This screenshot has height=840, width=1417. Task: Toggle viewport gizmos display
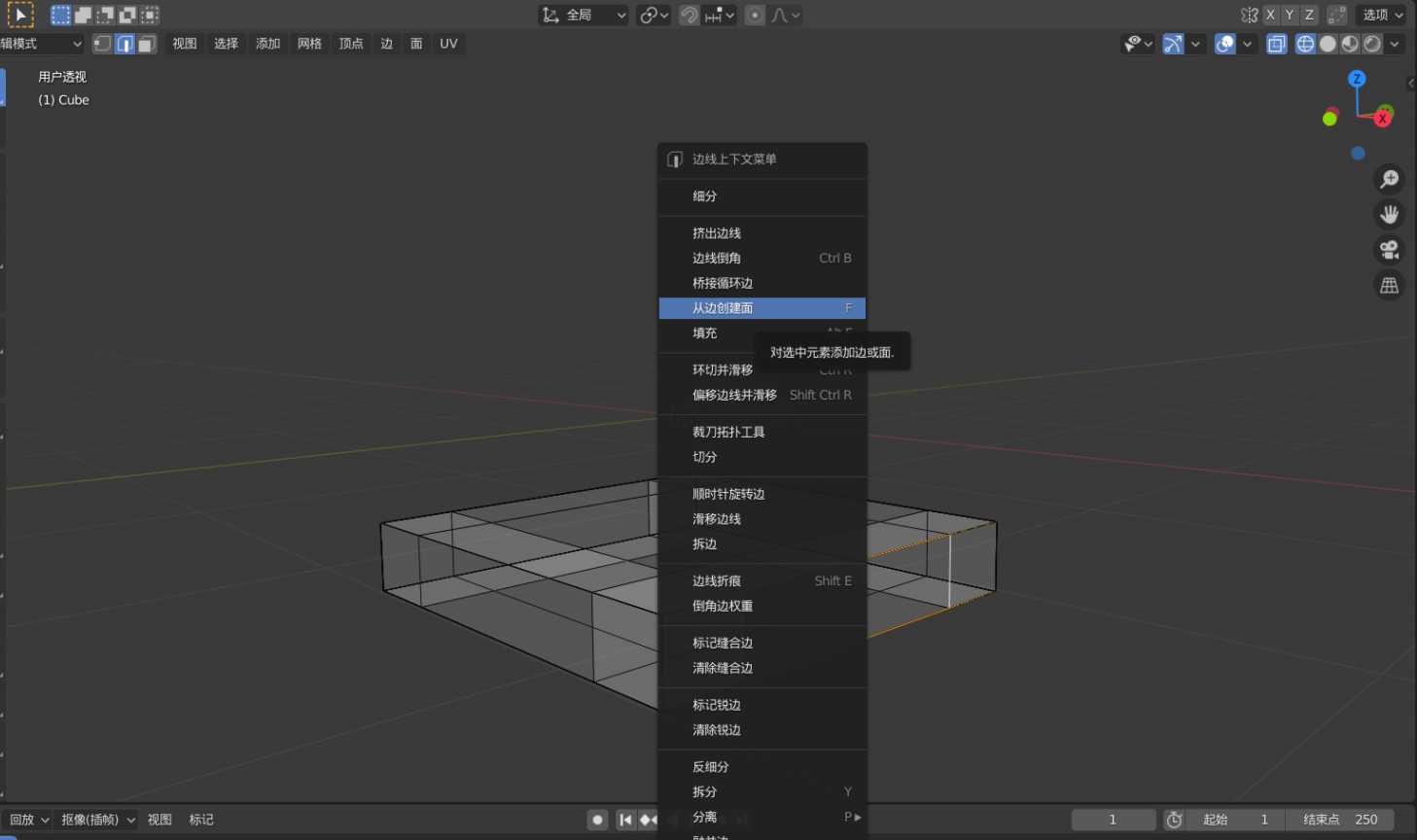[x=1174, y=44]
